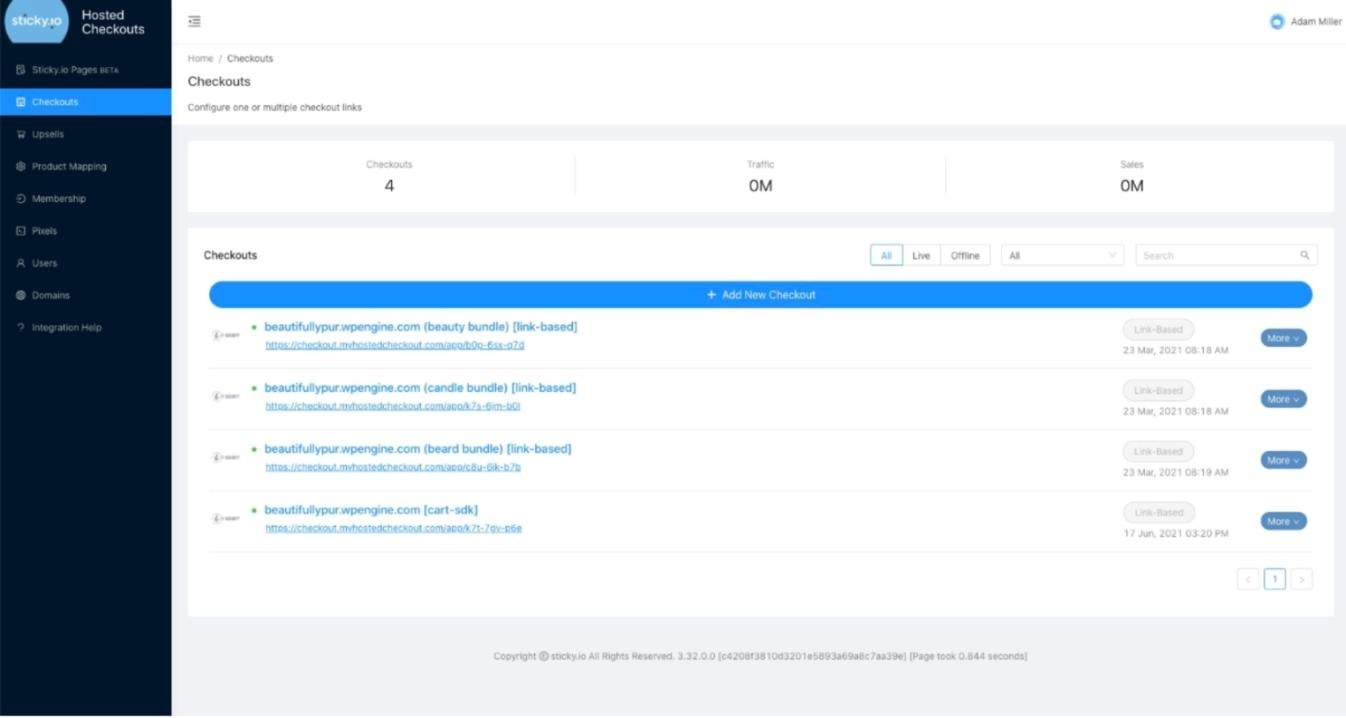The width and height of the screenshot is (1346, 718).
Task: Click page number 1 in pagination
Action: pyautogui.click(x=1274, y=579)
